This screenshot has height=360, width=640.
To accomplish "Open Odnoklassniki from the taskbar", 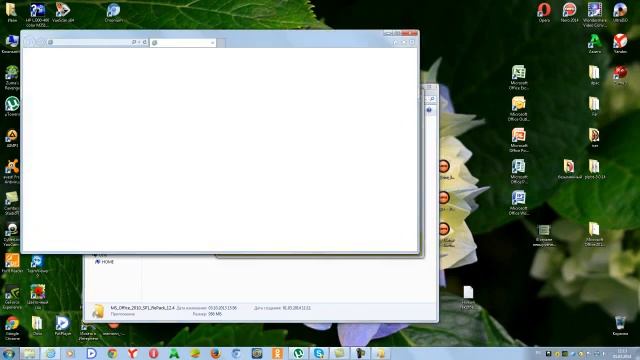I will pos(278,353).
